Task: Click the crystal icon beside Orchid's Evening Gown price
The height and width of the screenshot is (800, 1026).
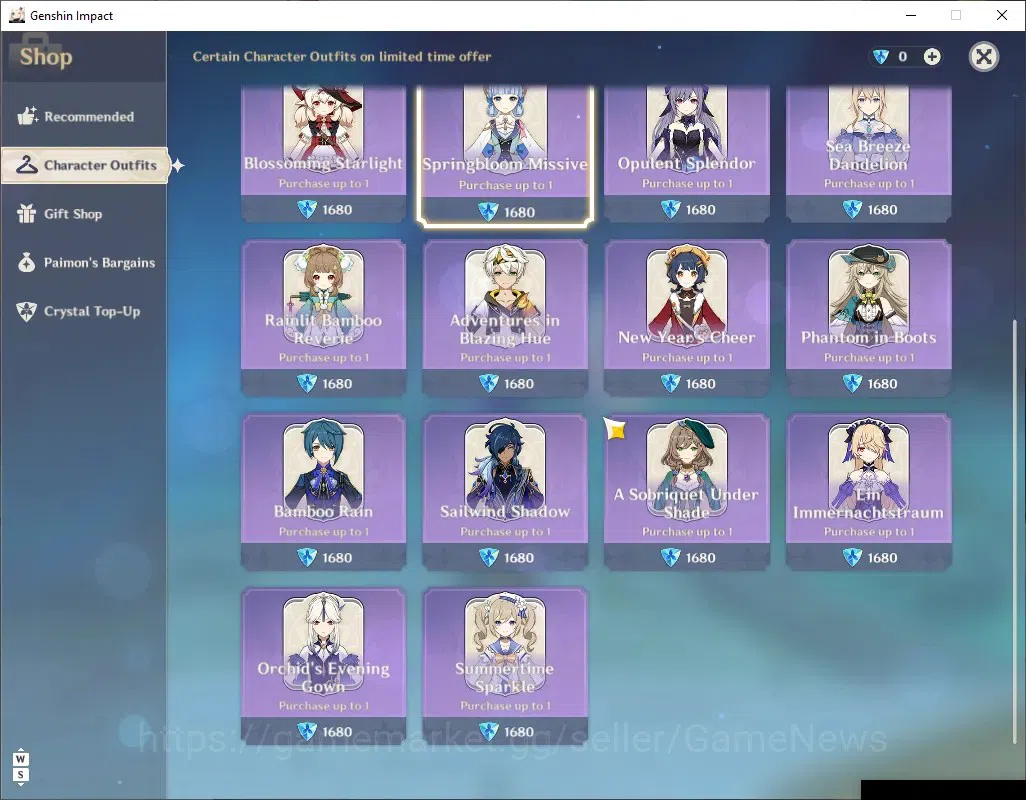Action: (307, 732)
